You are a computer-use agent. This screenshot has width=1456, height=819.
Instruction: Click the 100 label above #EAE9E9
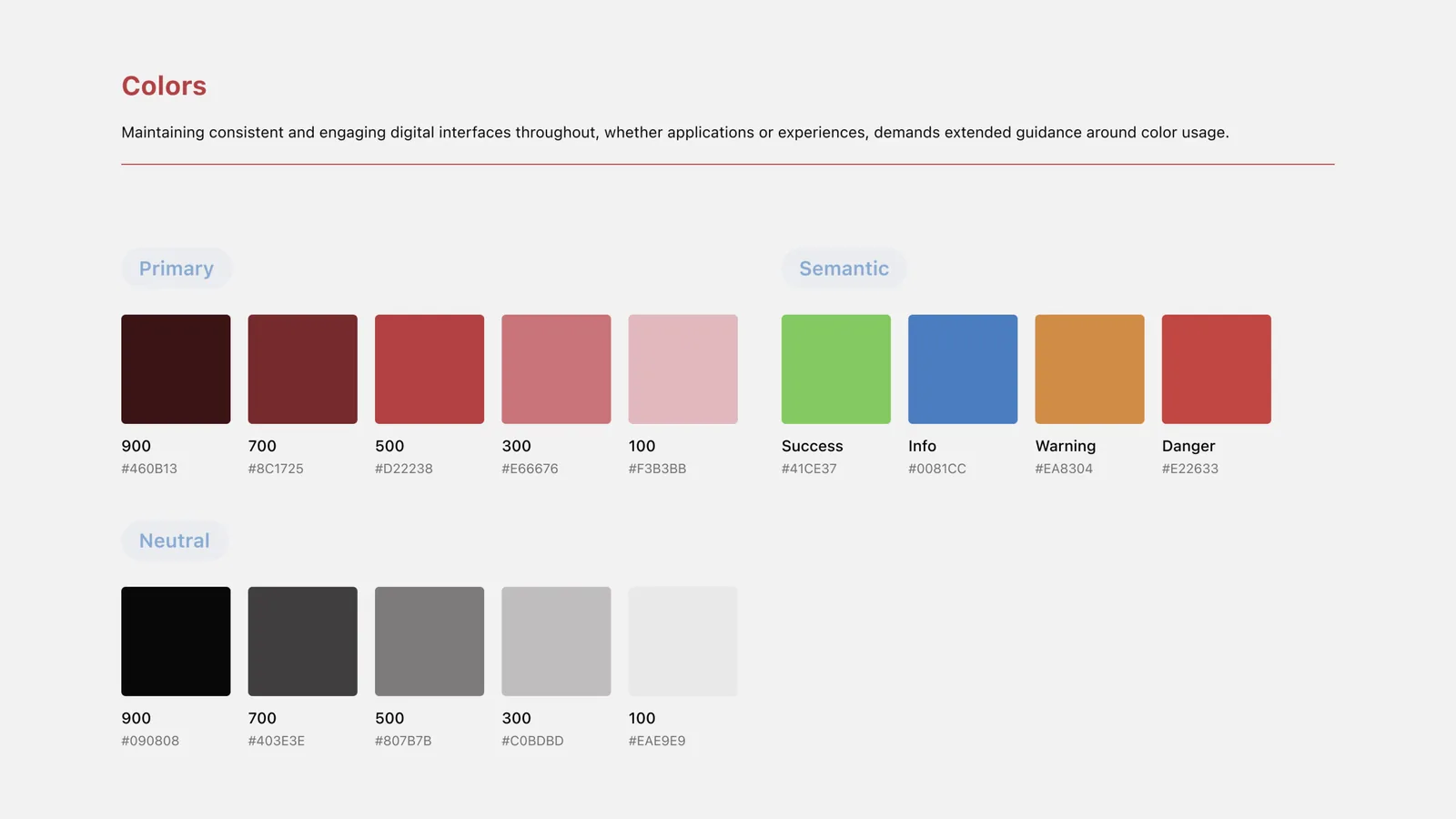click(x=642, y=718)
